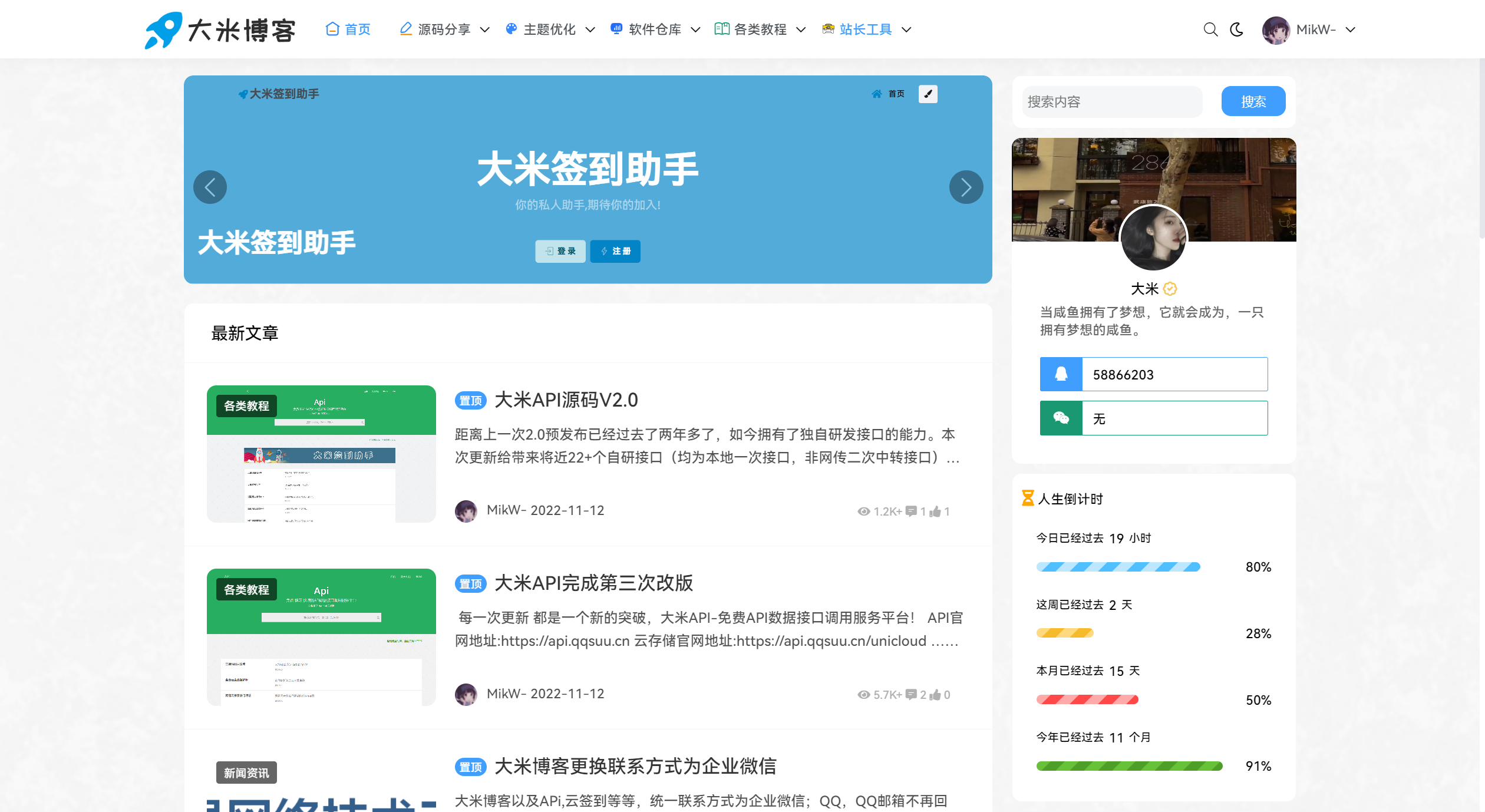Toggle dark mode moon icon
Image resolution: width=1485 pixels, height=812 pixels.
pos(1237,29)
